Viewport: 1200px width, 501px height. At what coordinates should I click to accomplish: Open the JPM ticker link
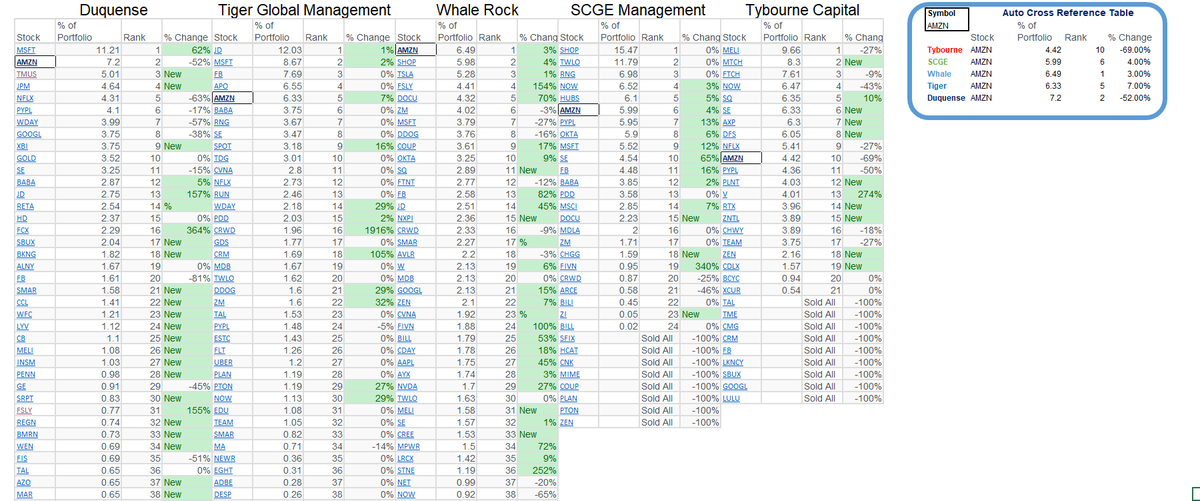click(24, 85)
